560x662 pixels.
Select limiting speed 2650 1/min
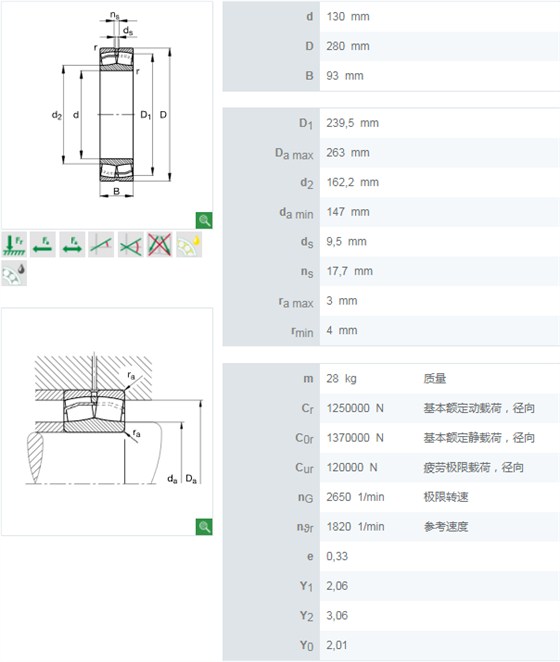pyautogui.click(x=355, y=497)
